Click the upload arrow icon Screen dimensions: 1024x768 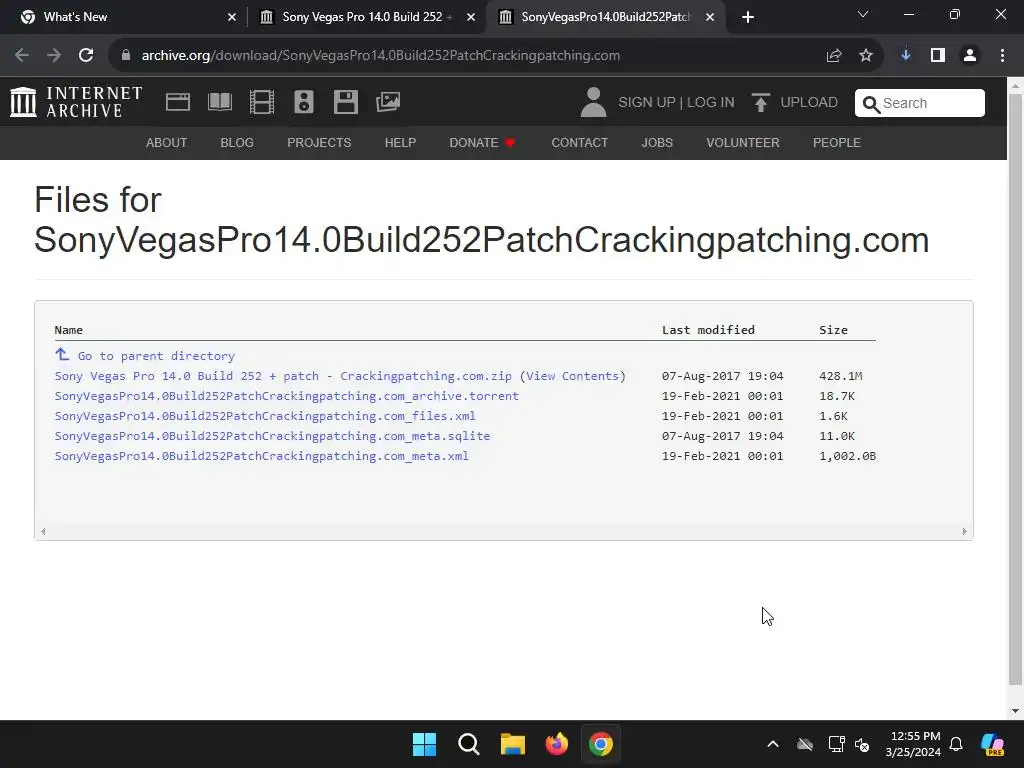760,103
